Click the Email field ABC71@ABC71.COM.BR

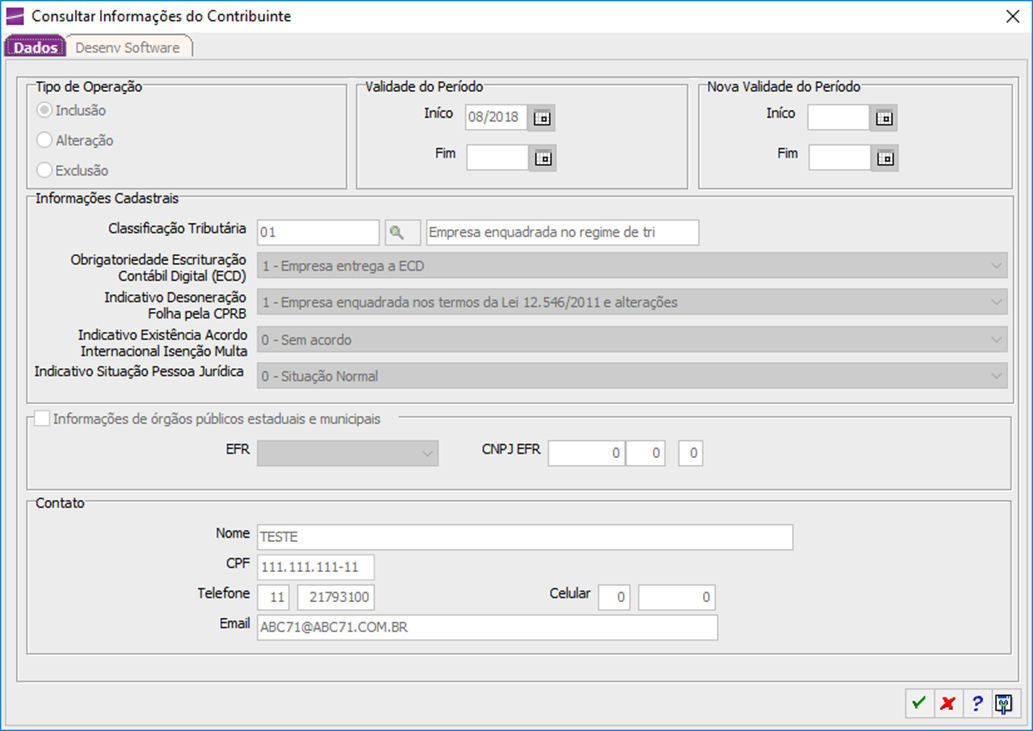488,628
